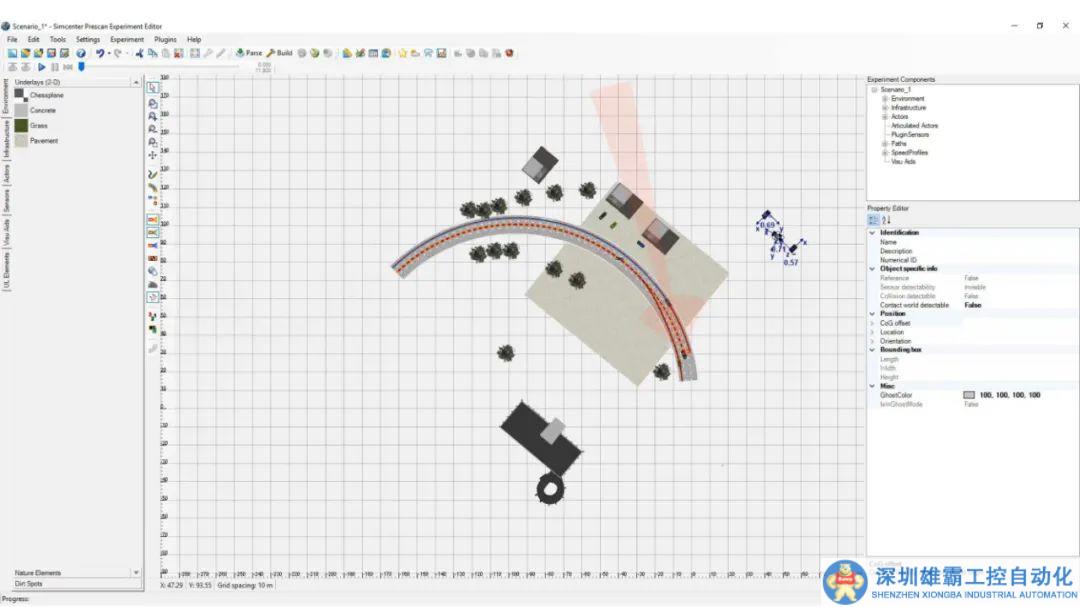The image size is (1080, 607).
Task: Expand the Actors tree node
Action: (885, 117)
